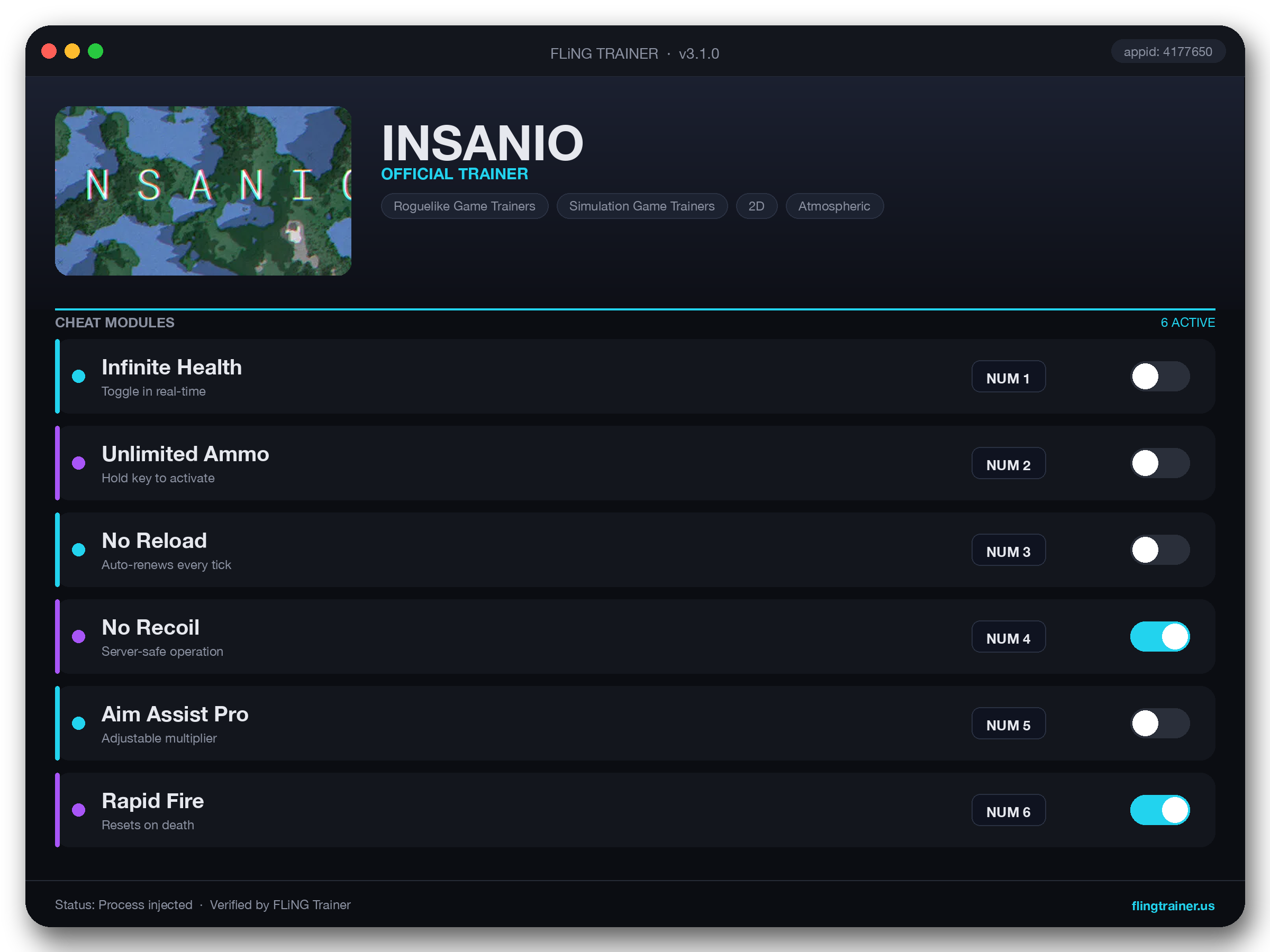
Task: Click the 'Rapid Fire' module title
Action: [x=153, y=801]
